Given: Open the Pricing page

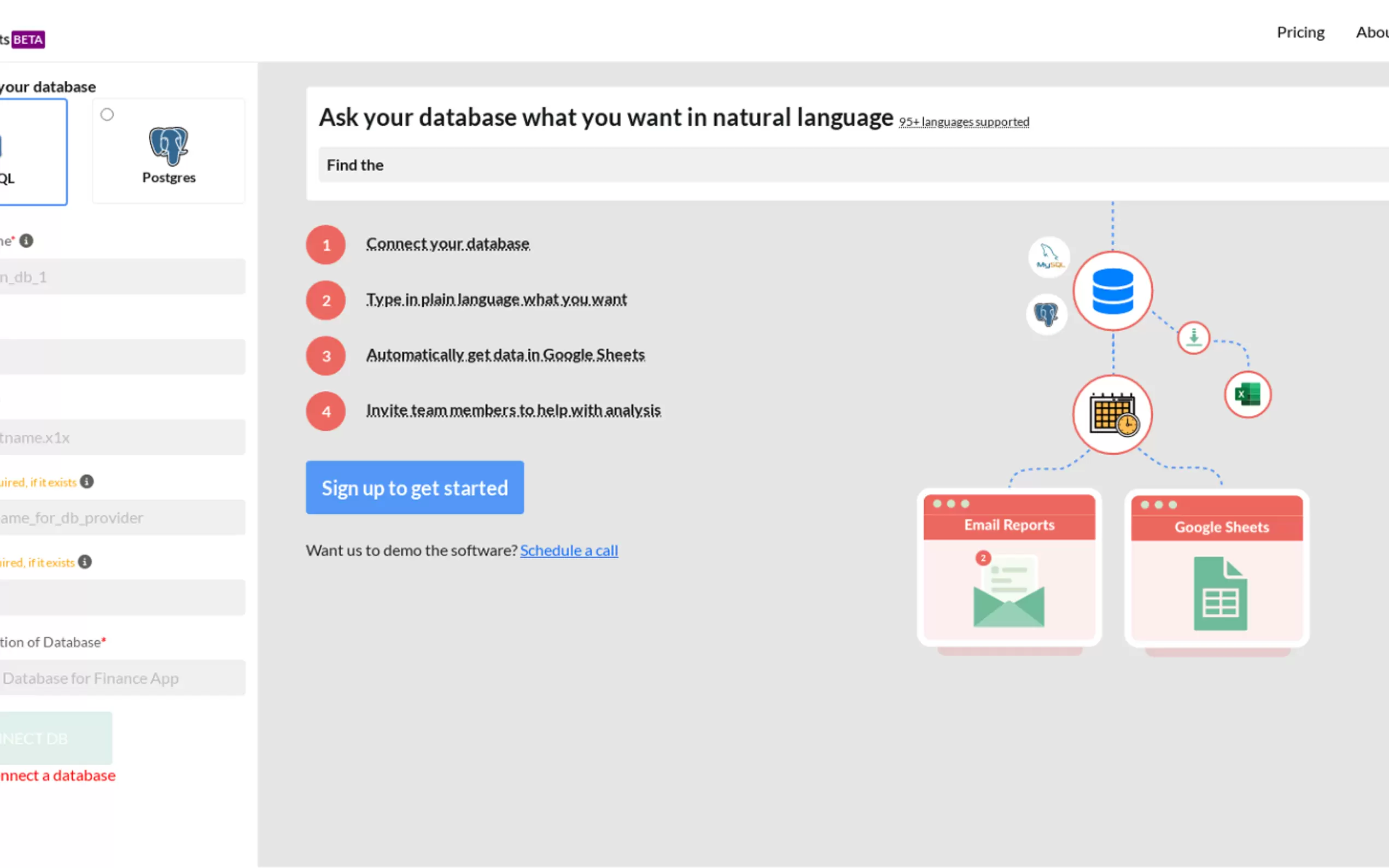Looking at the screenshot, I should coord(1300,33).
